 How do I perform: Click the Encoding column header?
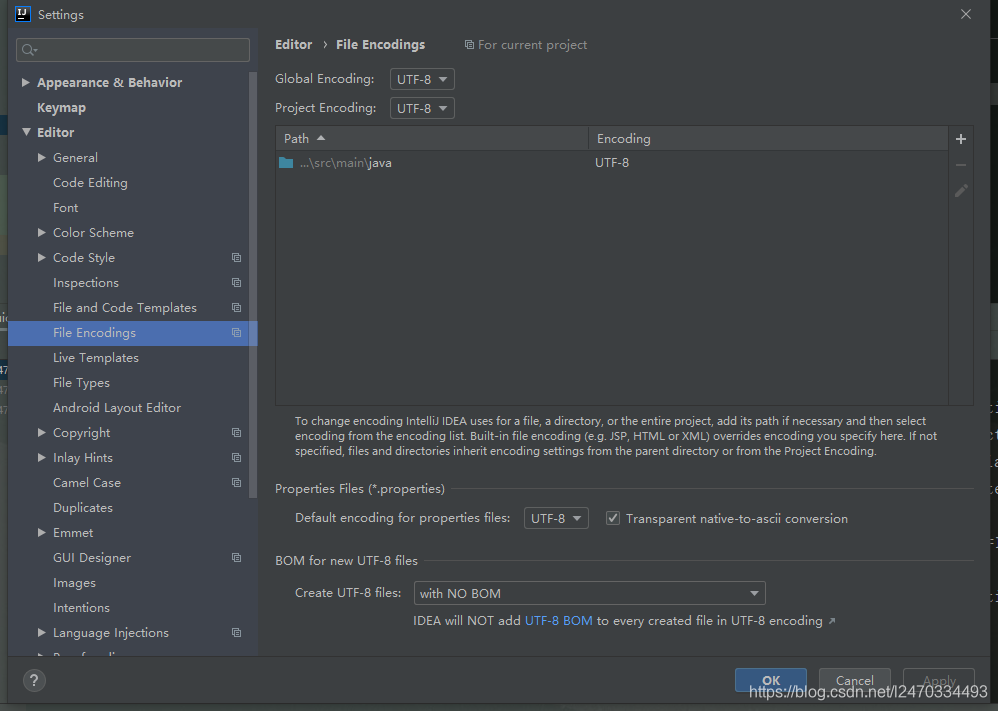point(768,138)
